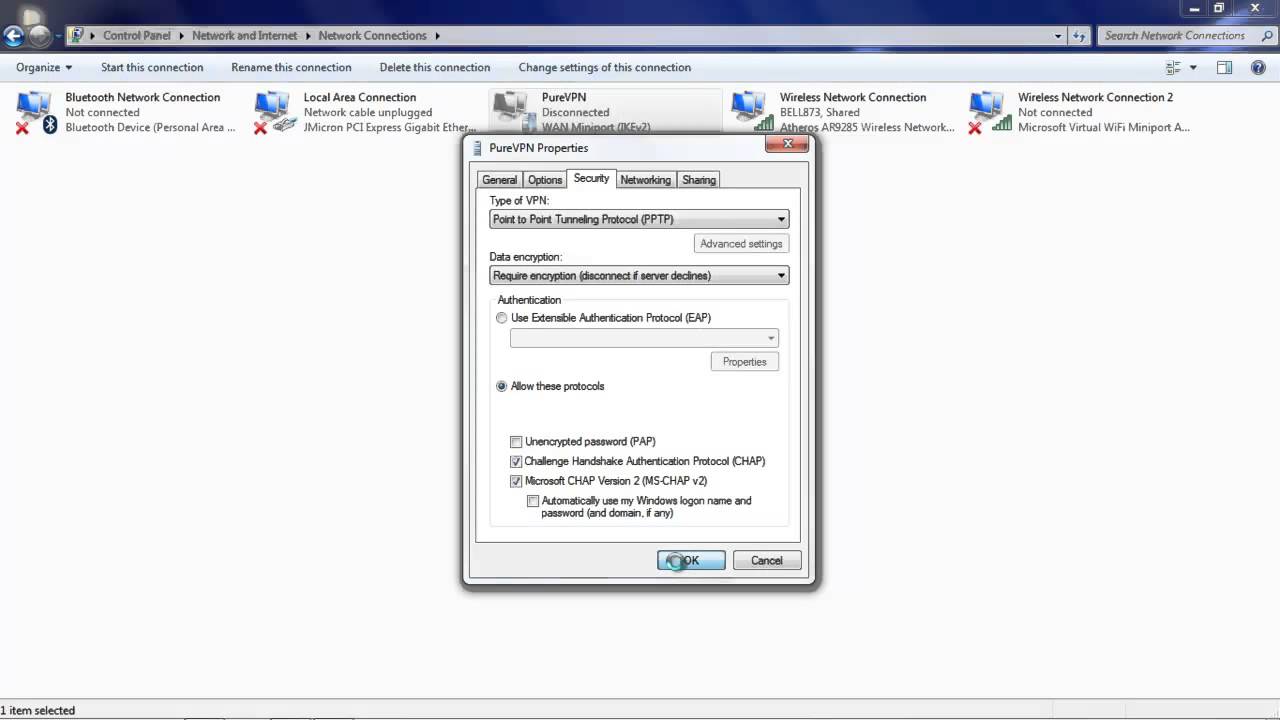Toggle the preview pane icon
1280x720 pixels.
pyautogui.click(x=1224, y=67)
